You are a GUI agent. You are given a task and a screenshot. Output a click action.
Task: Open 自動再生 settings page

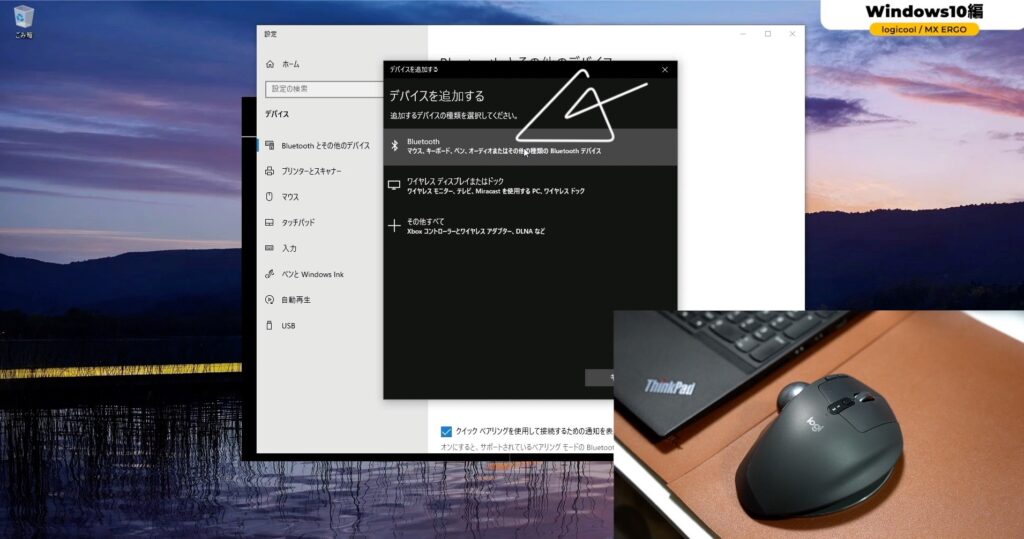pos(296,299)
